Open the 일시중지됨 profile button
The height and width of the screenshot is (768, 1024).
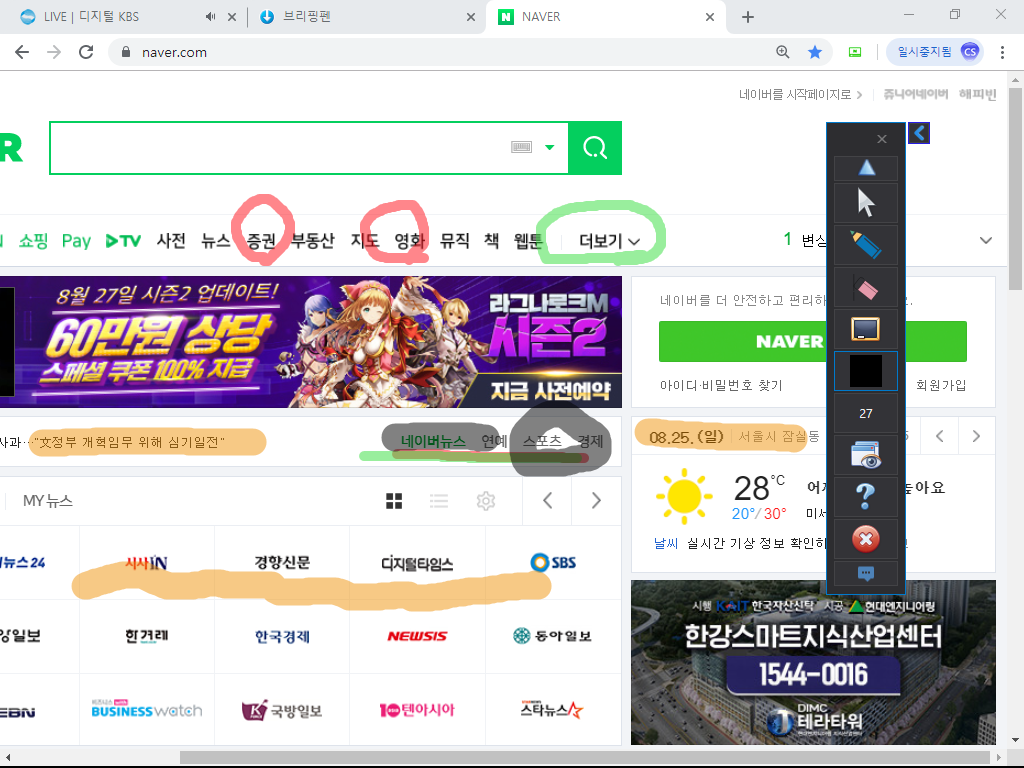pyautogui.click(x=934, y=52)
